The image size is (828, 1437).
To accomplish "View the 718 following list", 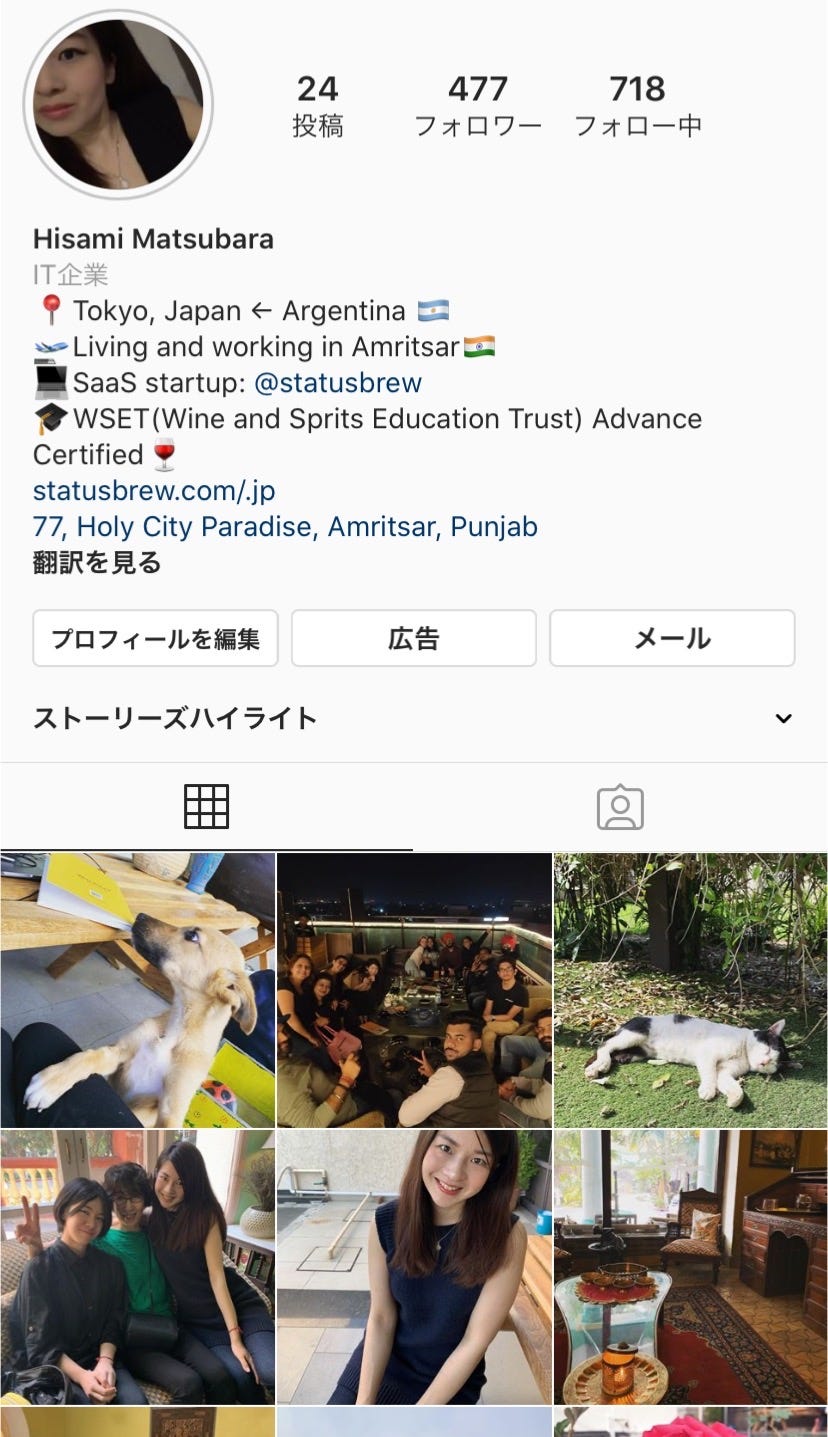I will (x=638, y=106).
